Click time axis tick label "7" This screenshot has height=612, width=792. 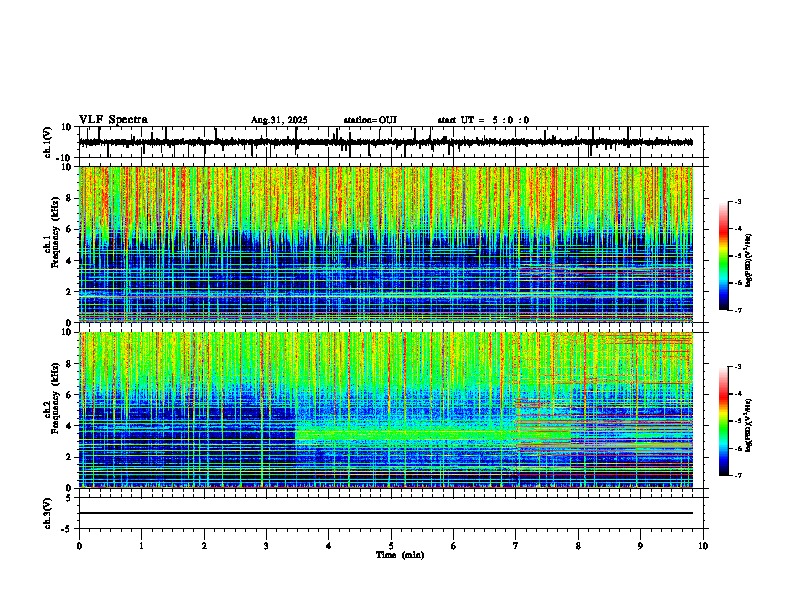point(516,546)
